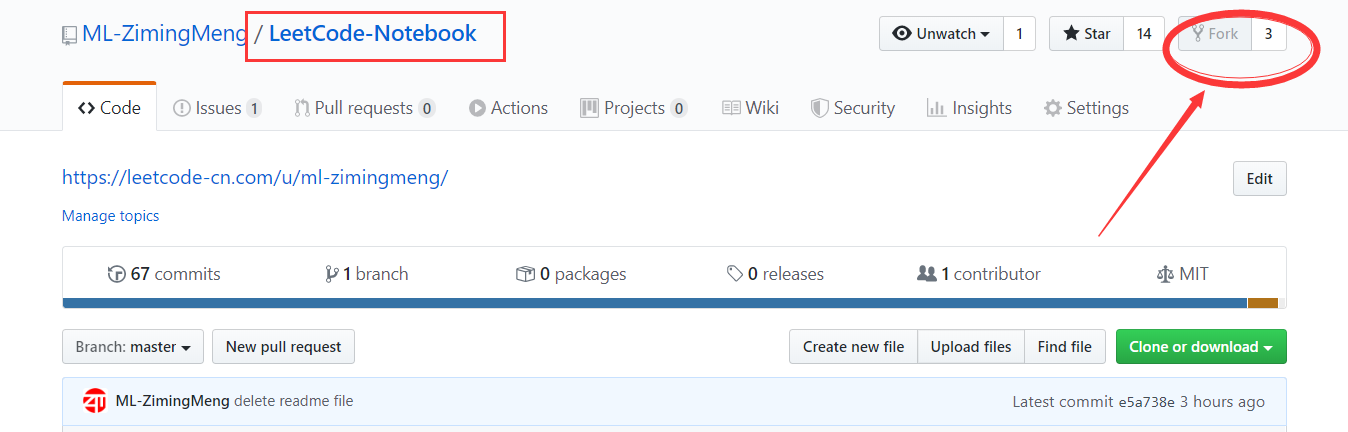Screen dimensions: 1348x432
Task: Click the packages box icon
Action: tap(525, 274)
